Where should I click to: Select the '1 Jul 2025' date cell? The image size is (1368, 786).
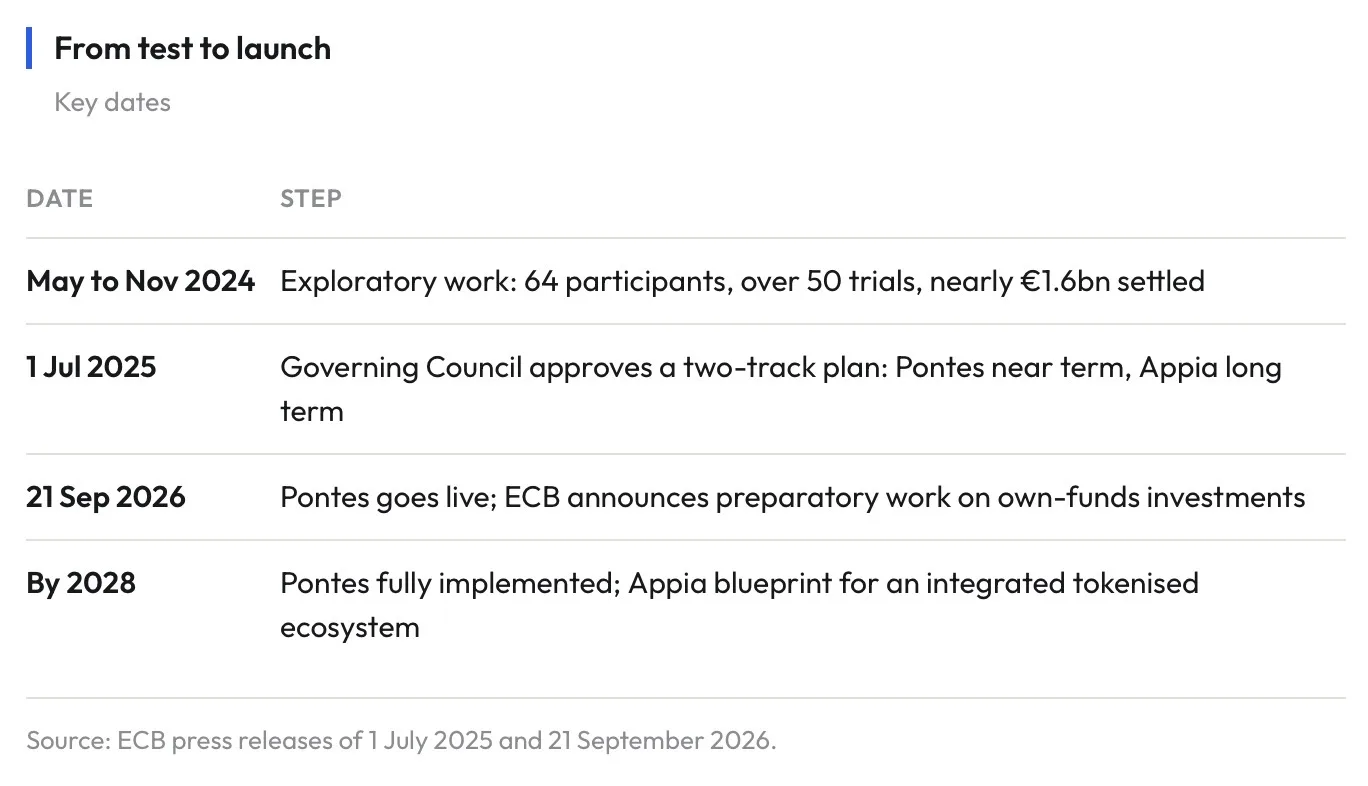coord(91,367)
